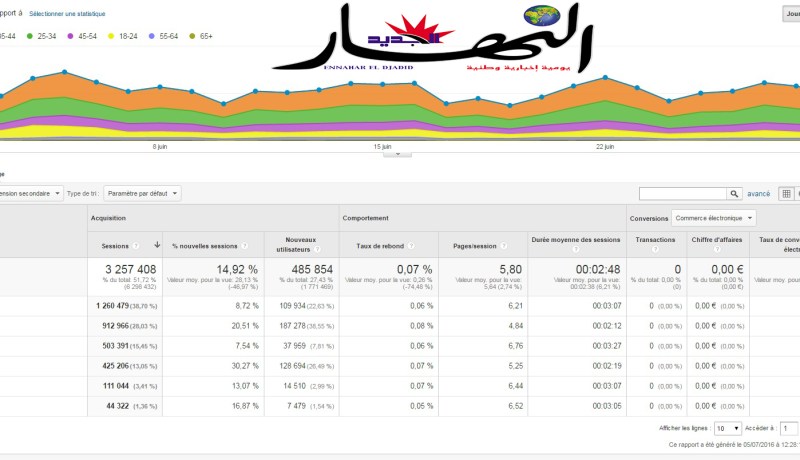The height and width of the screenshot is (460, 800).
Task: Click the chart point above 8 juin
Action: [x=160, y=87]
